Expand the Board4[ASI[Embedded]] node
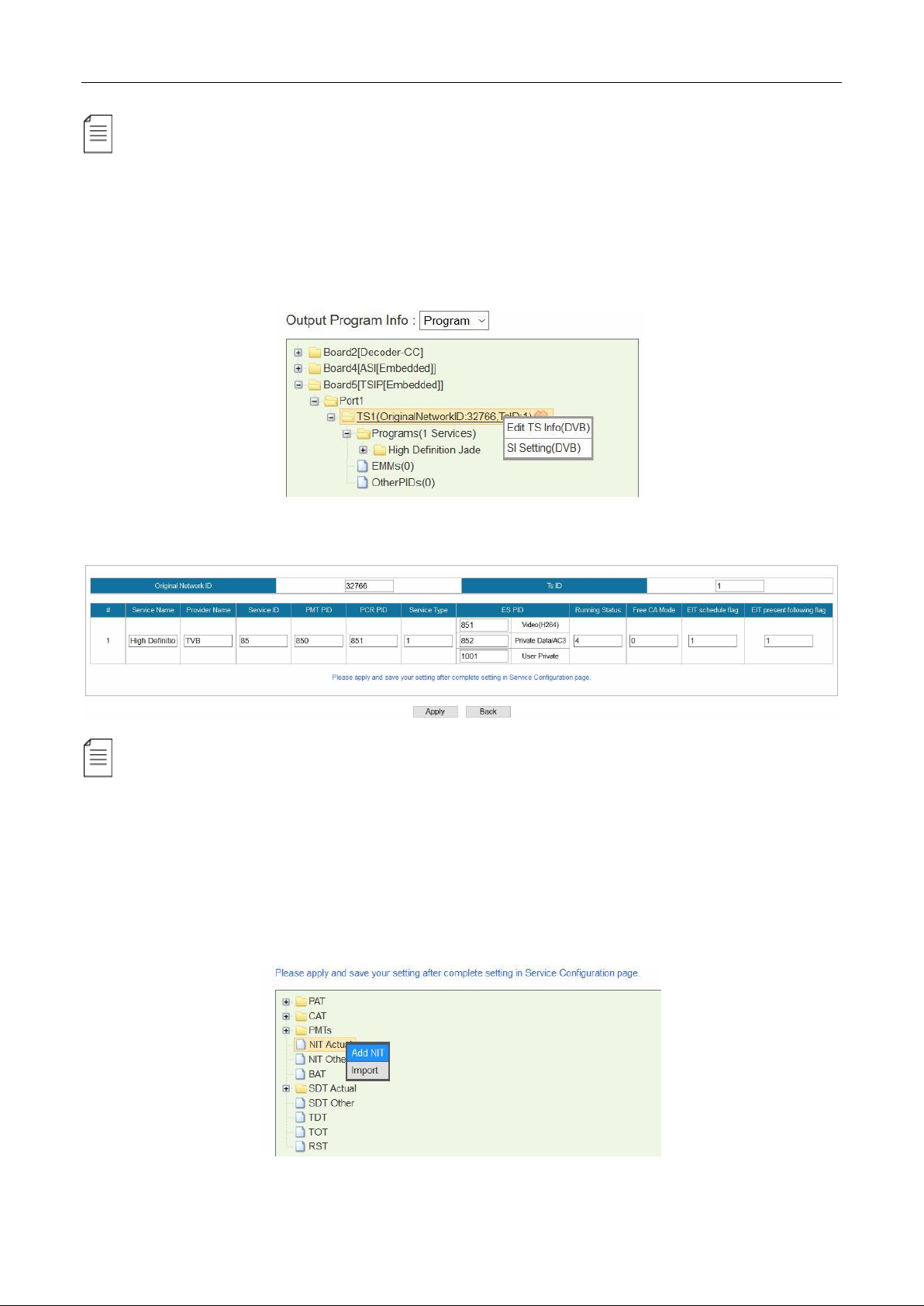Viewport: 924px width, 1306px height. tap(298, 369)
